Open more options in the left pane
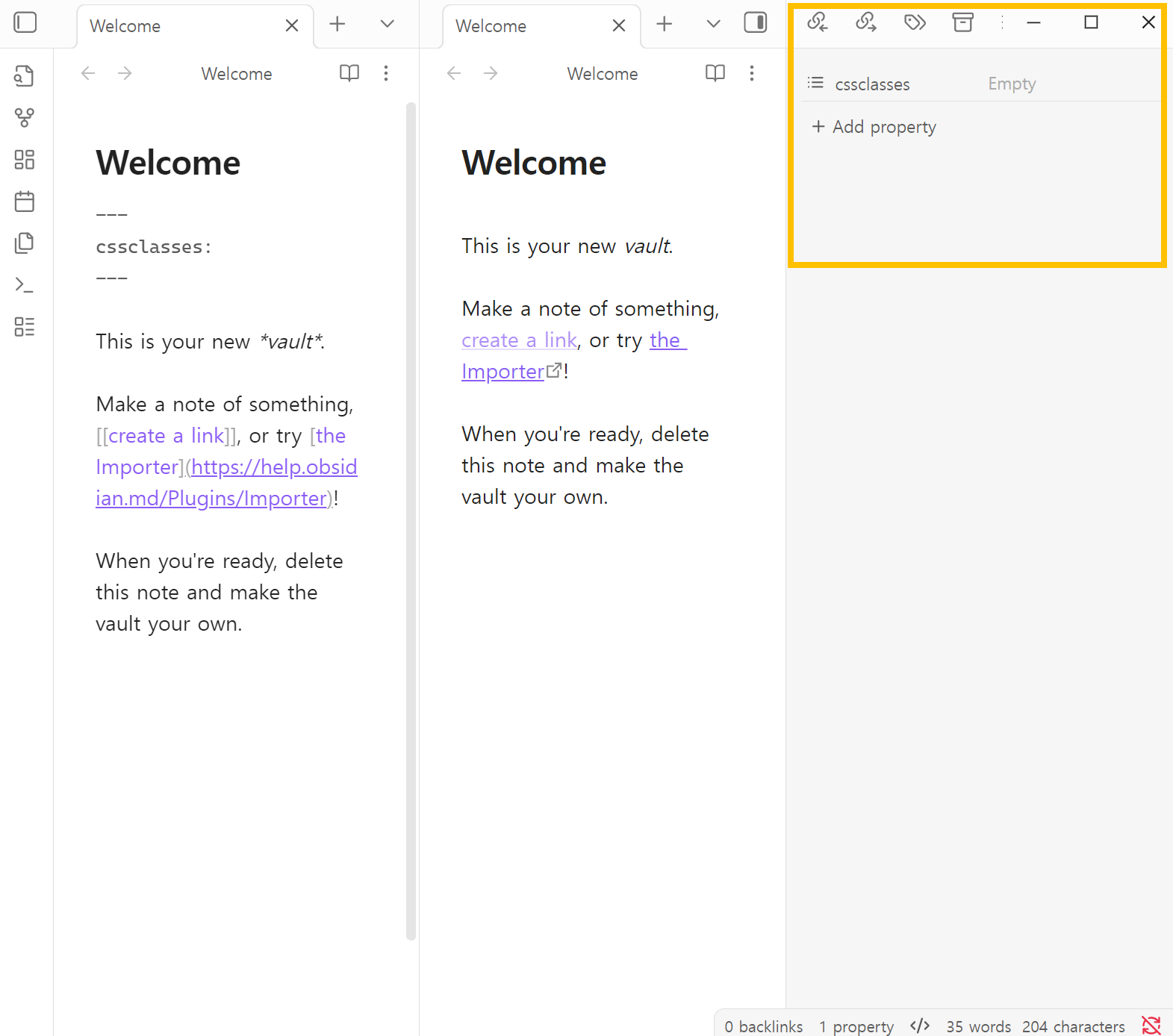This screenshot has width=1173, height=1036. (386, 73)
